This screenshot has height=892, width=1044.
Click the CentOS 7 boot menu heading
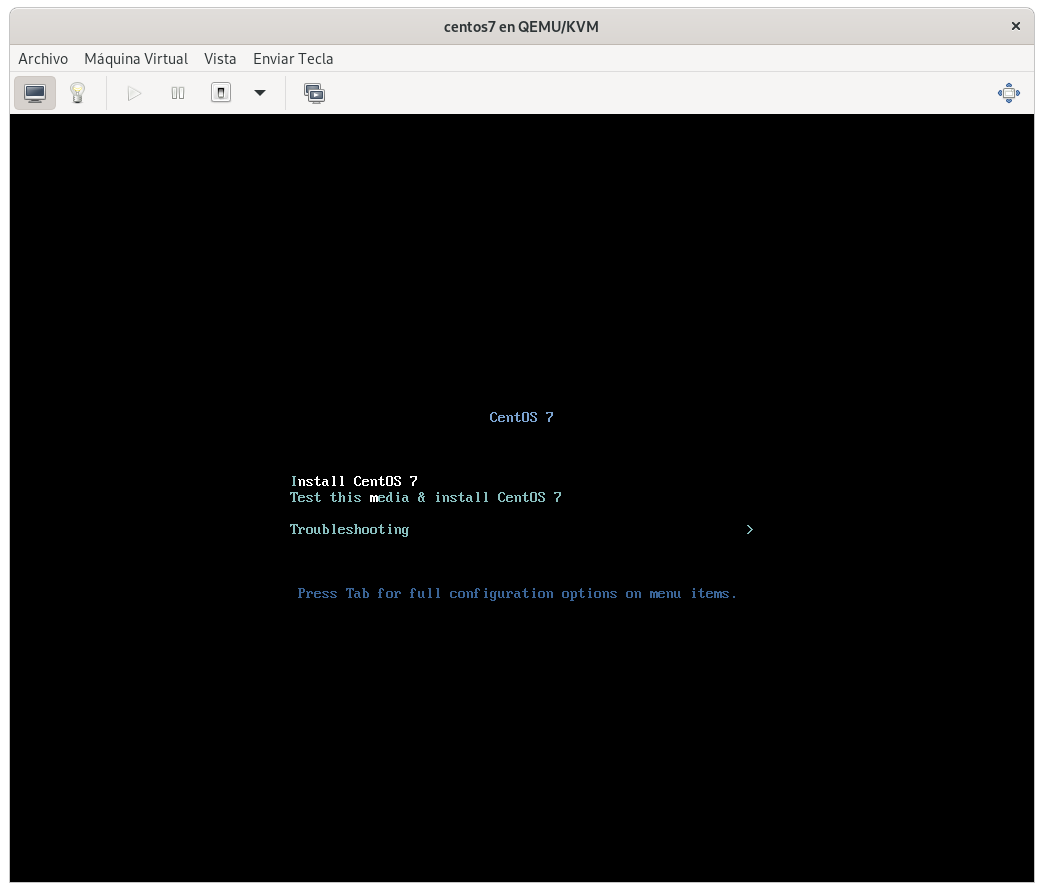(x=521, y=417)
